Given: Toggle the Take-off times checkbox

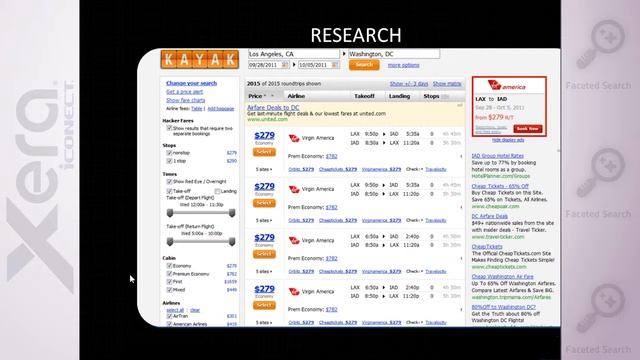Looking at the screenshot, I should 169,191.
